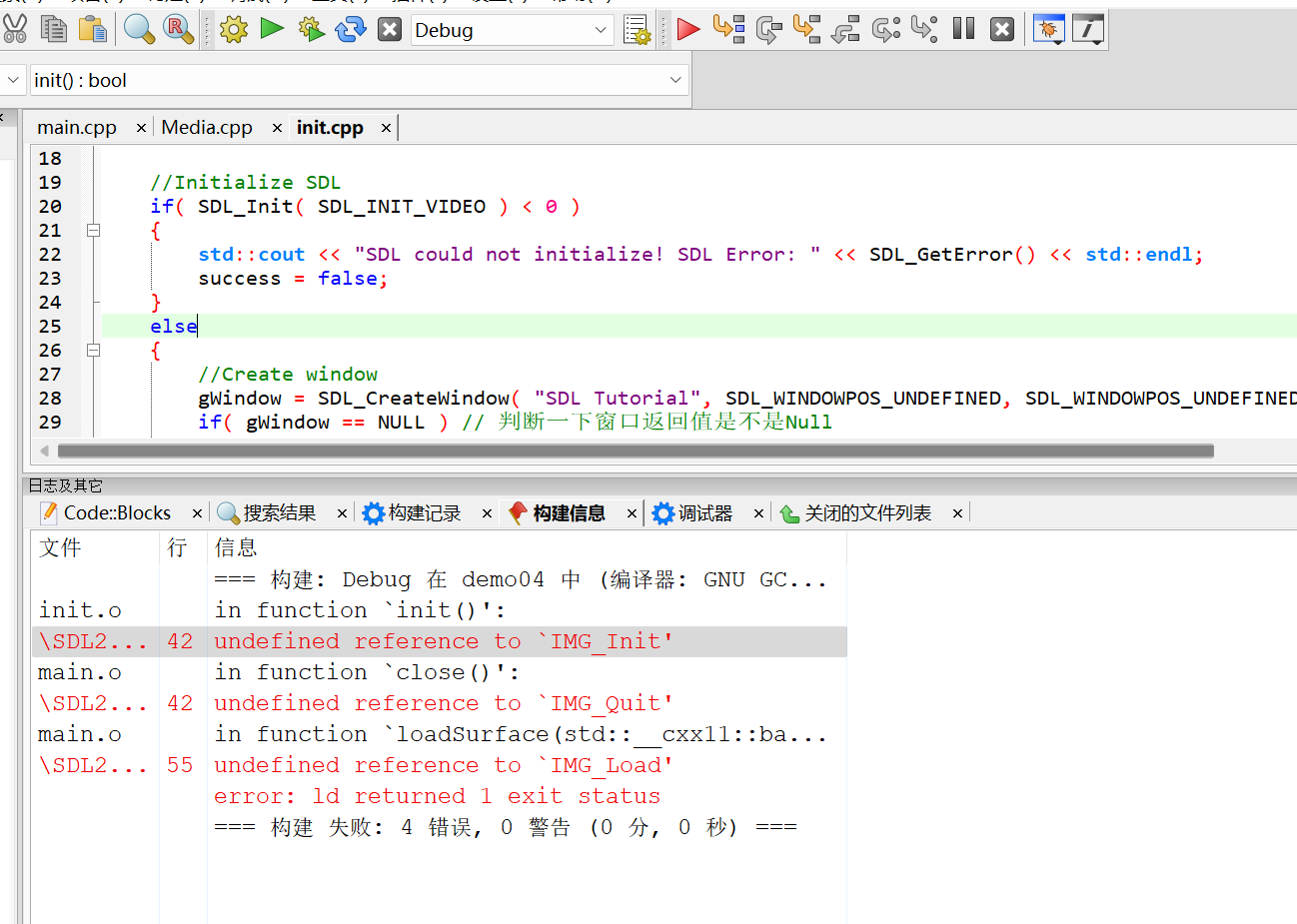
Task: Click the "in function `close()':" message row
Action: (440, 672)
